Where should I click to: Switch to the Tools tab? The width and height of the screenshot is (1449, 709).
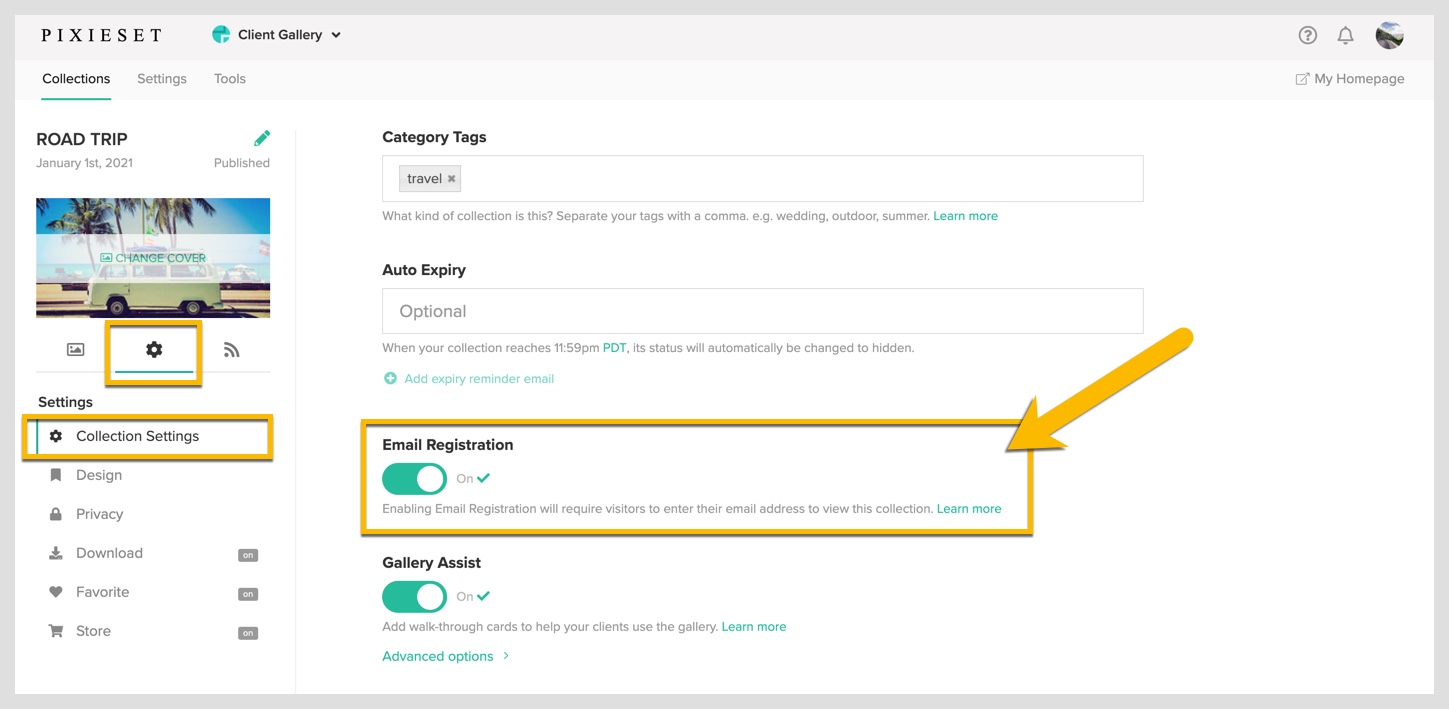click(x=230, y=79)
